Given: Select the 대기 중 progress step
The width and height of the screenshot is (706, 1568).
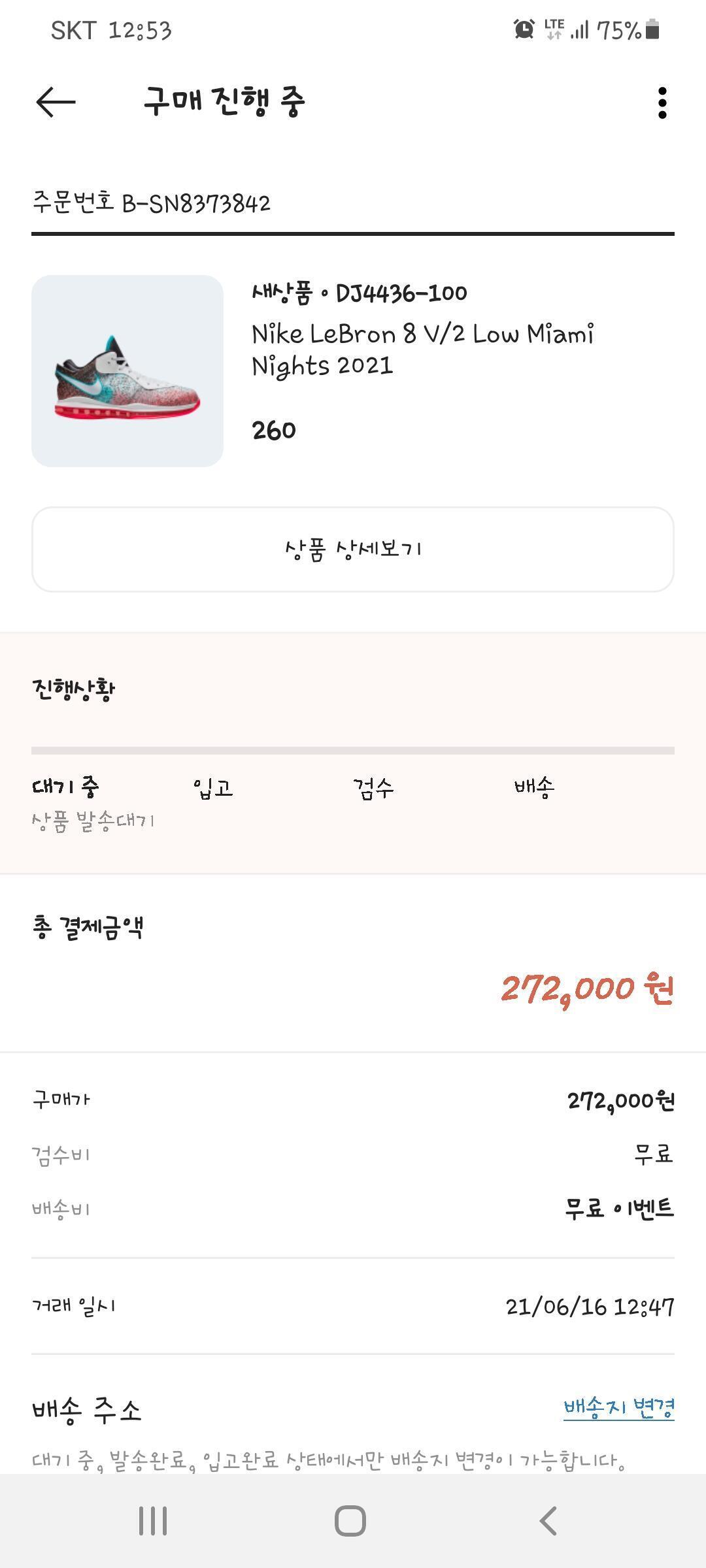Looking at the screenshot, I should coord(65,787).
